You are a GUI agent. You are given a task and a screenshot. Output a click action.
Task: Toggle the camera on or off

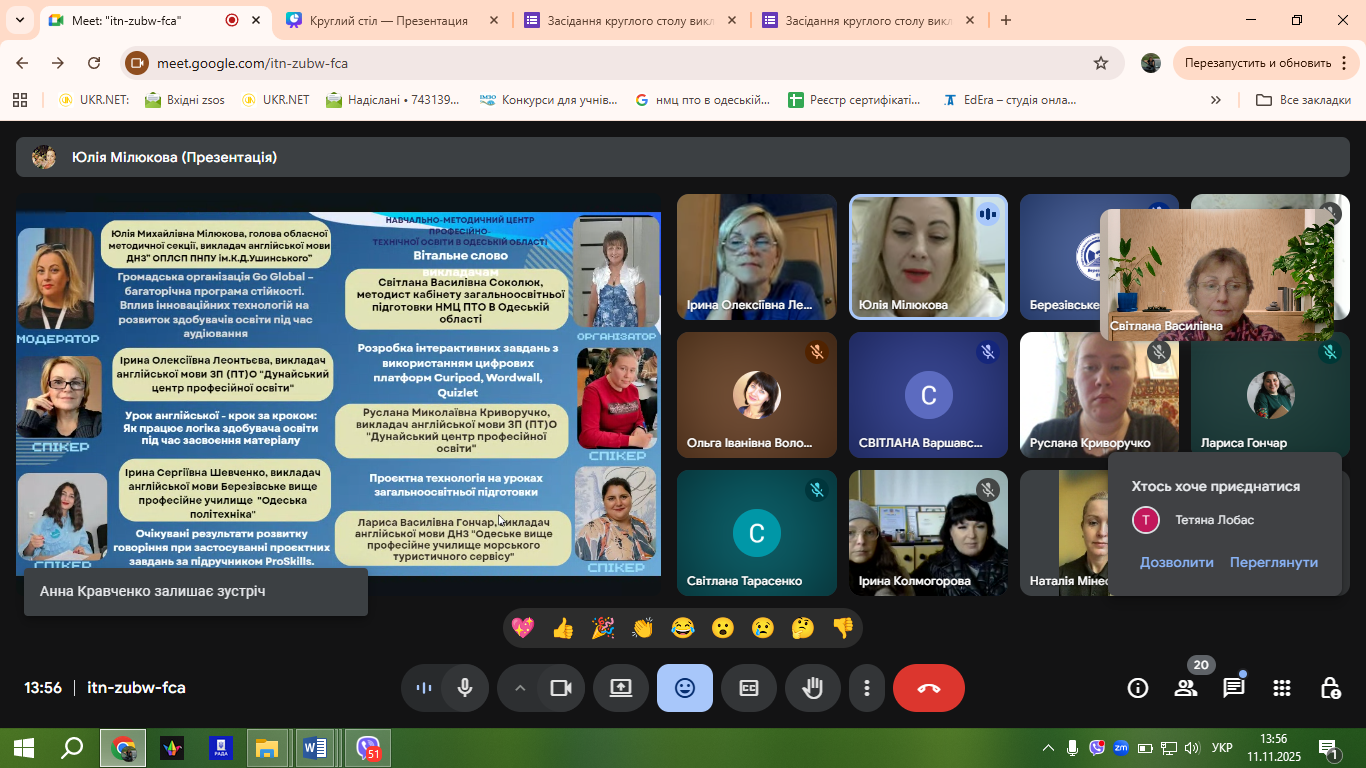561,688
